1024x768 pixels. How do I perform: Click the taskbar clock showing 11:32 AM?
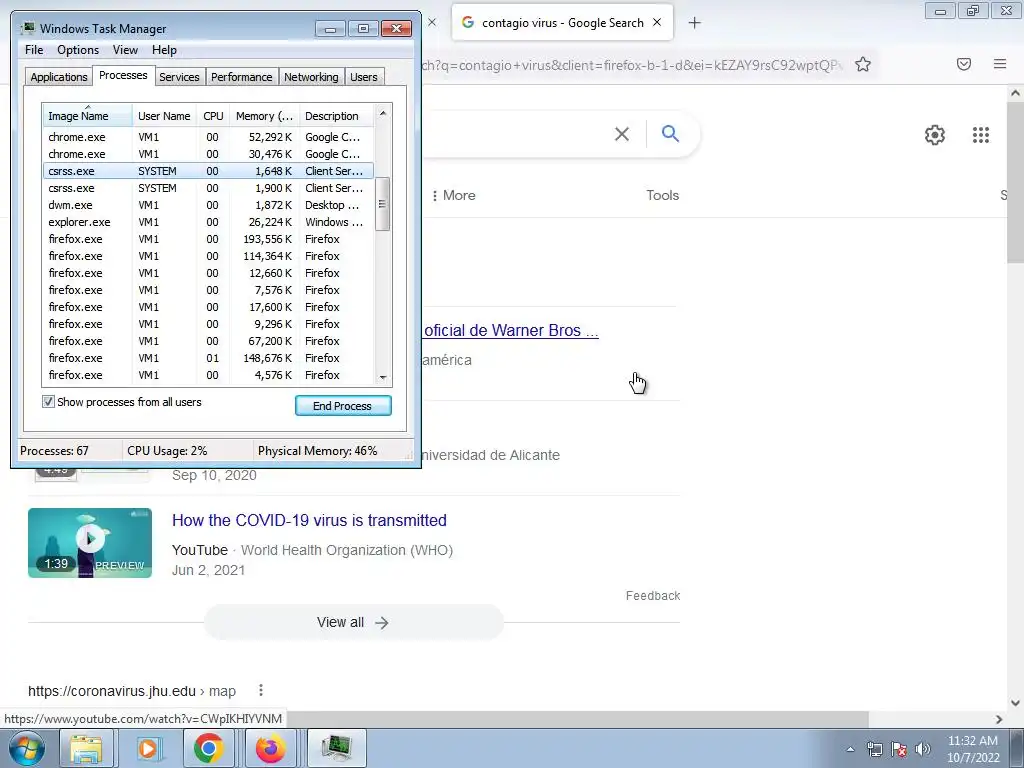click(x=972, y=749)
